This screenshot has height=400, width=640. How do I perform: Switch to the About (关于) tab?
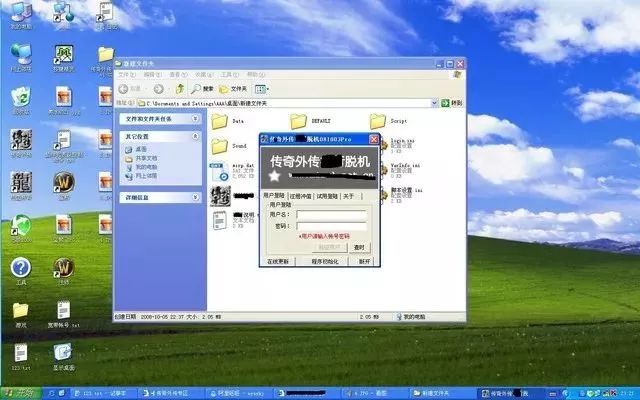click(349, 196)
